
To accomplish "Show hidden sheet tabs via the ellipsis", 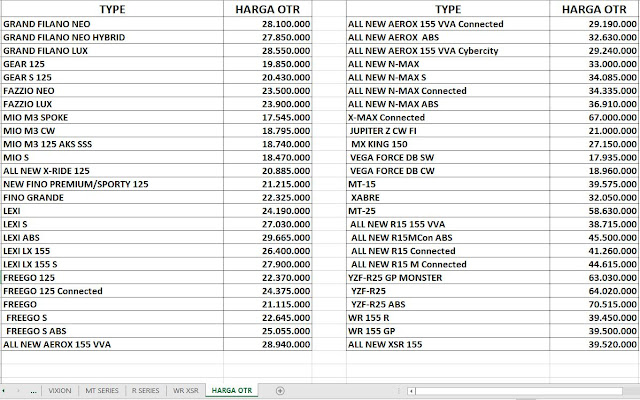I will 33,391.
